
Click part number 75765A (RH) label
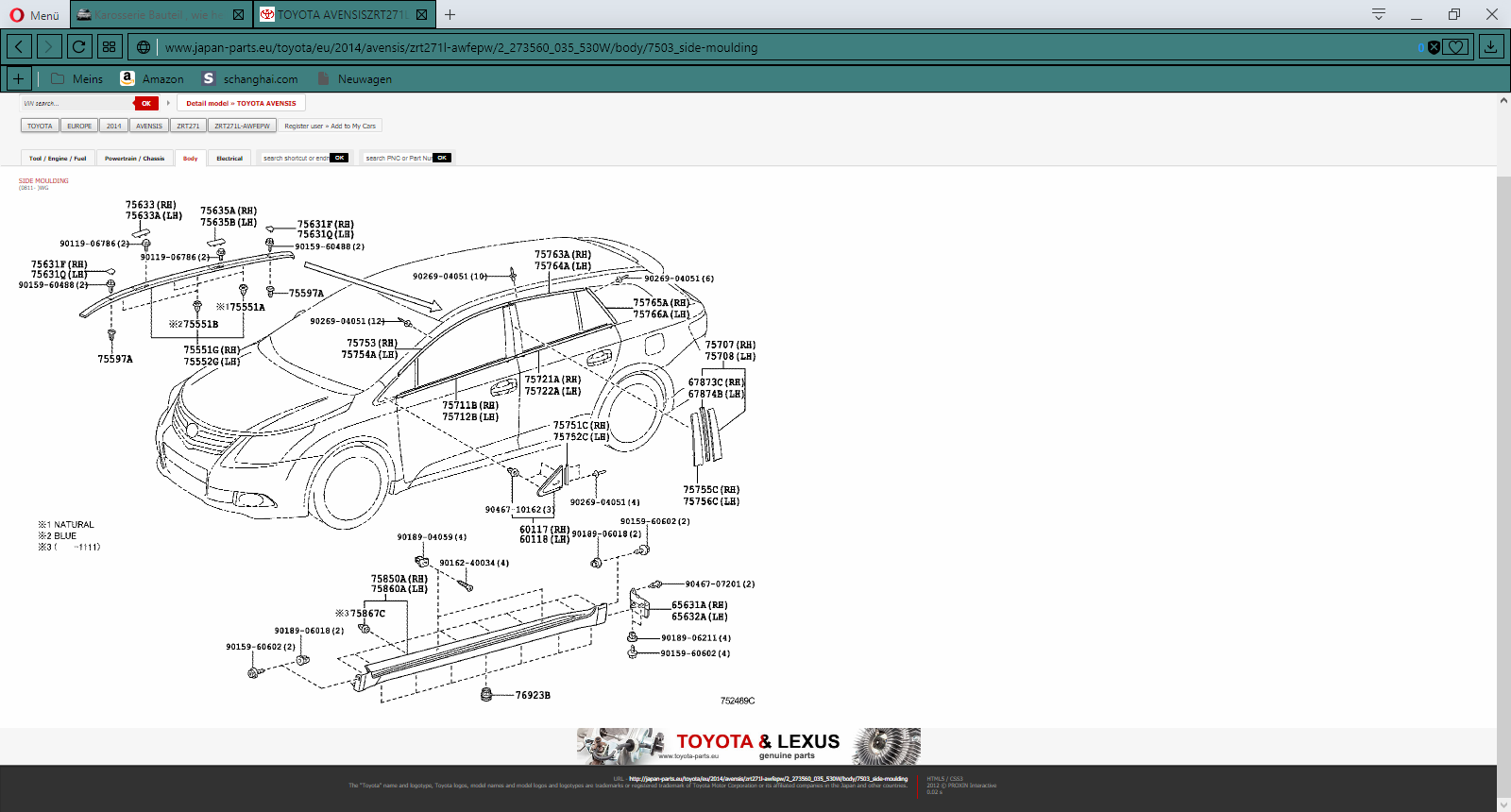(661, 303)
